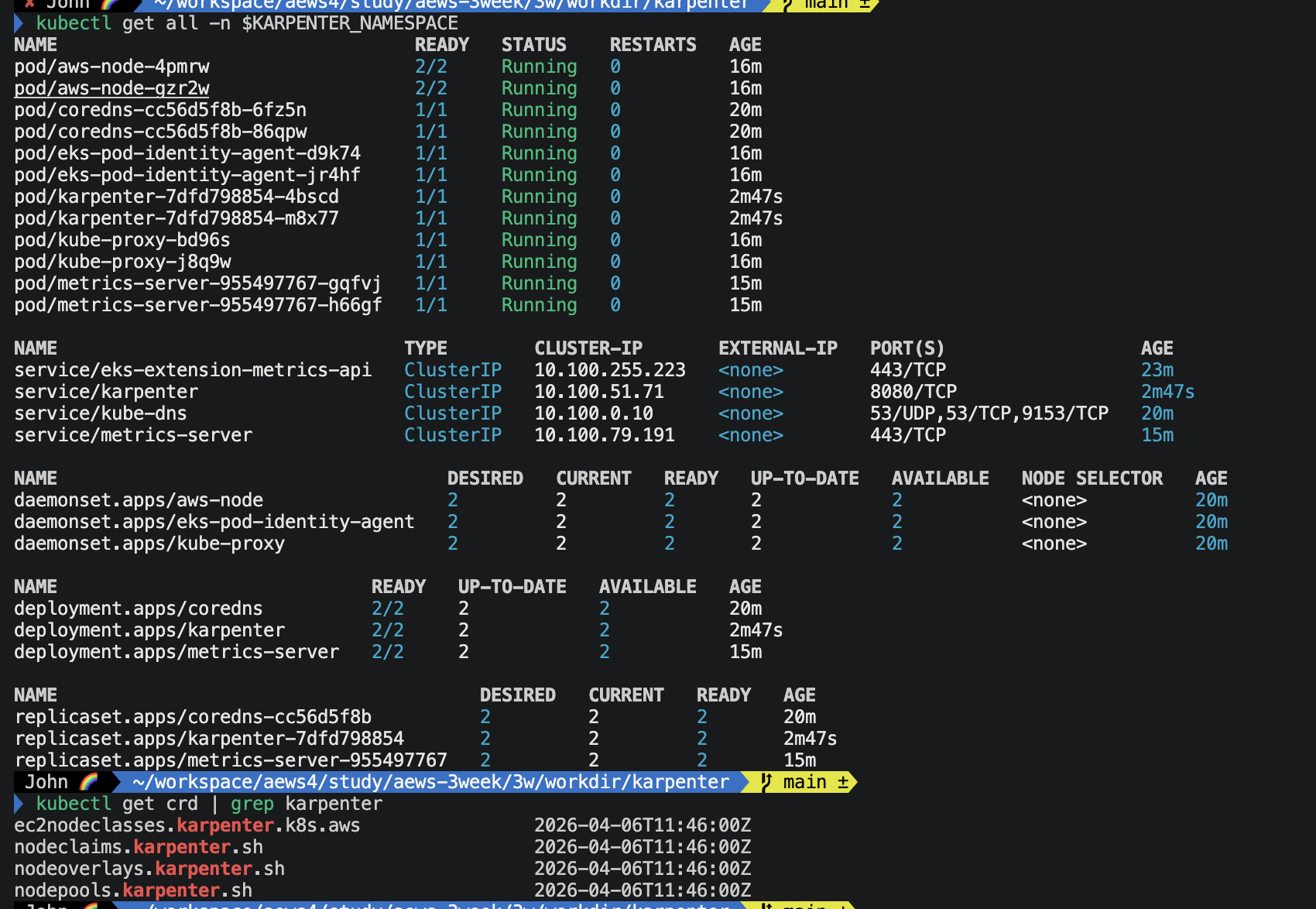Click the rainbow icon in the middle prompt

(x=89, y=782)
